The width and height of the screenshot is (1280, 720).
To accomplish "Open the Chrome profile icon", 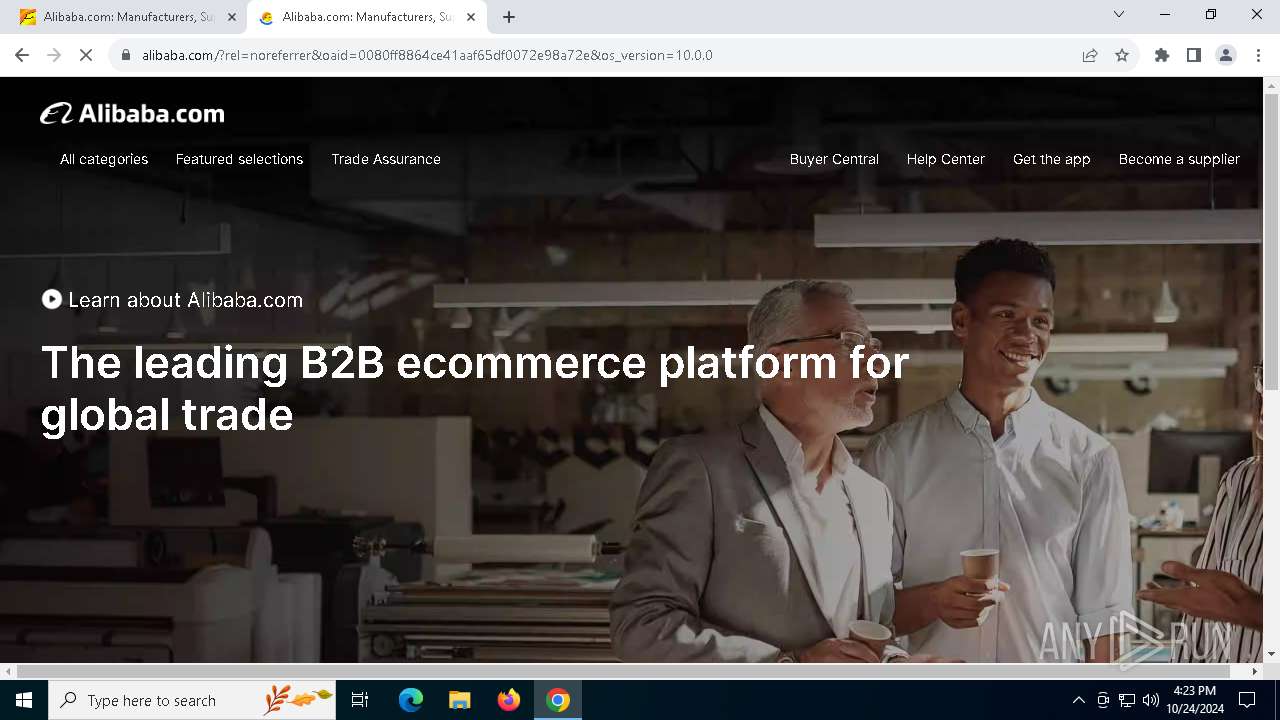I will 1226,55.
